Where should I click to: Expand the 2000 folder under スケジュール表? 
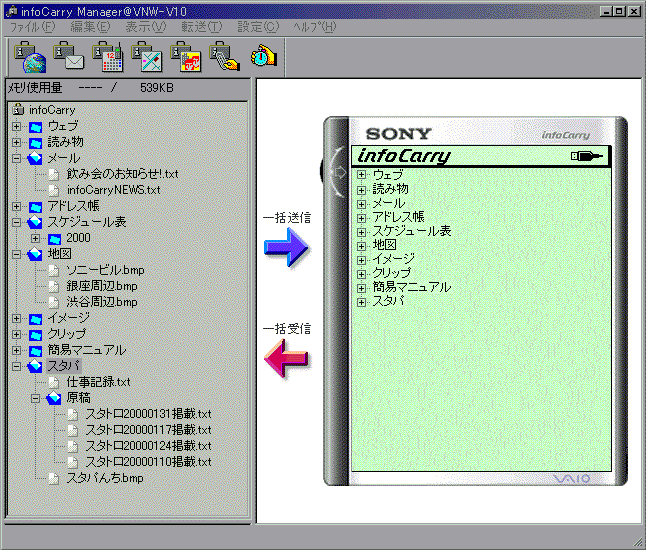pos(36,238)
